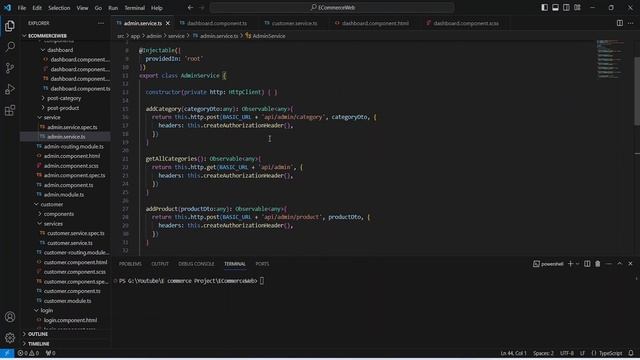Maximize the panel with the chevron up

[620, 264]
